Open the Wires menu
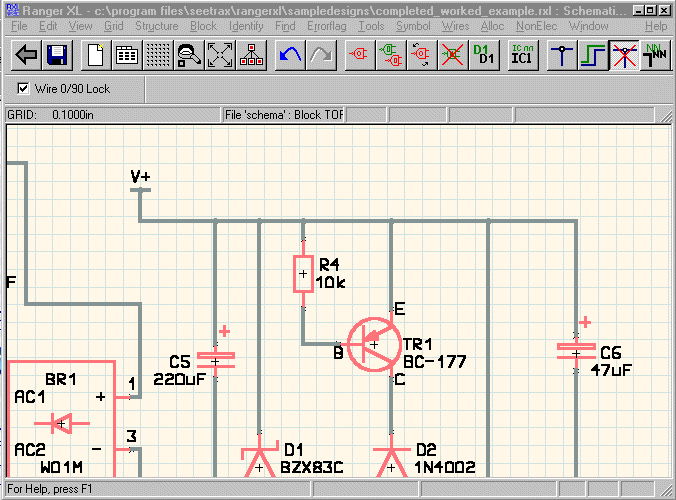Viewport: 676px width, 500px height. [x=455, y=26]
